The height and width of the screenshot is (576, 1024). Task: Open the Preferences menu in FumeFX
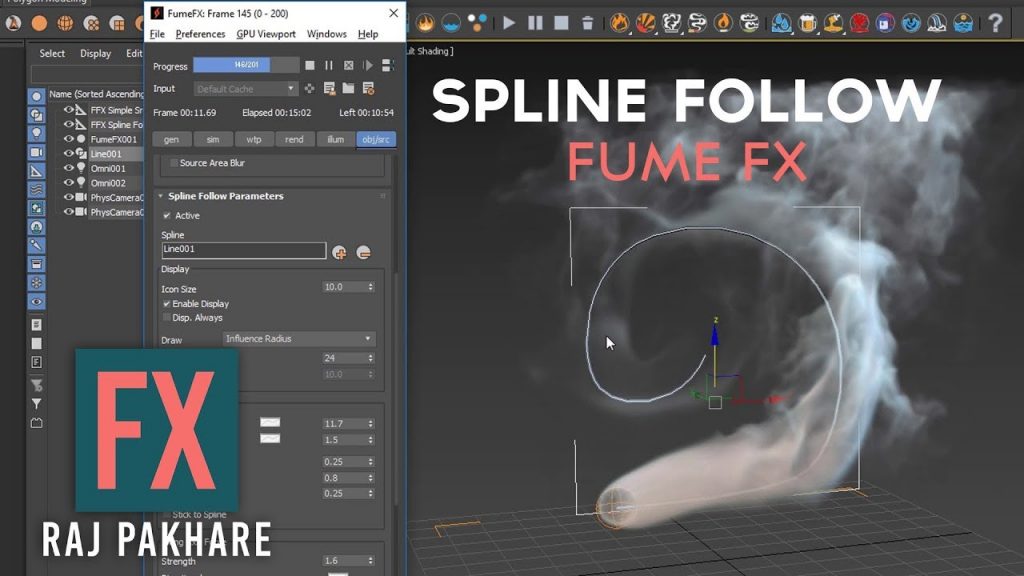point(200,33)
